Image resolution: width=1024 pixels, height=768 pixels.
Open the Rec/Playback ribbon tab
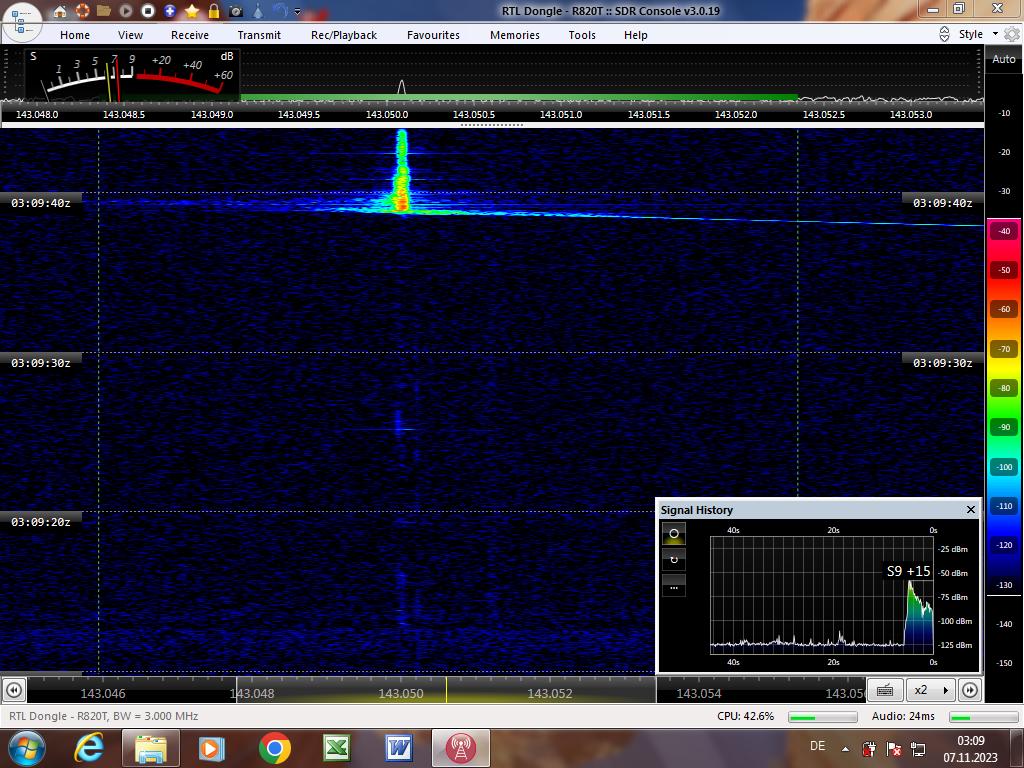tap(344, 35)
